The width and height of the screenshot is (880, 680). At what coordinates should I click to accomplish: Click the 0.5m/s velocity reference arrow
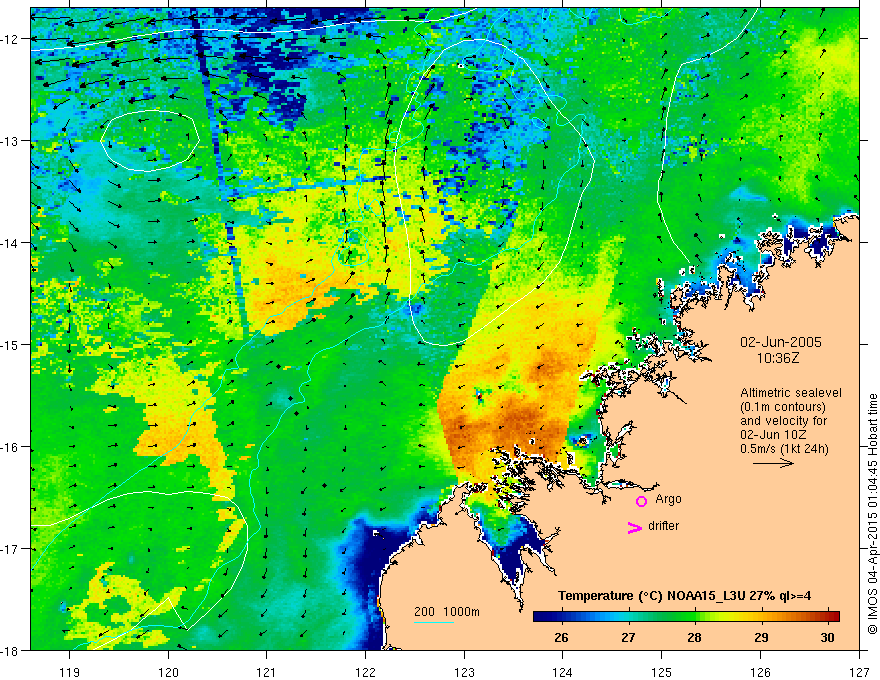click(773, 463)
